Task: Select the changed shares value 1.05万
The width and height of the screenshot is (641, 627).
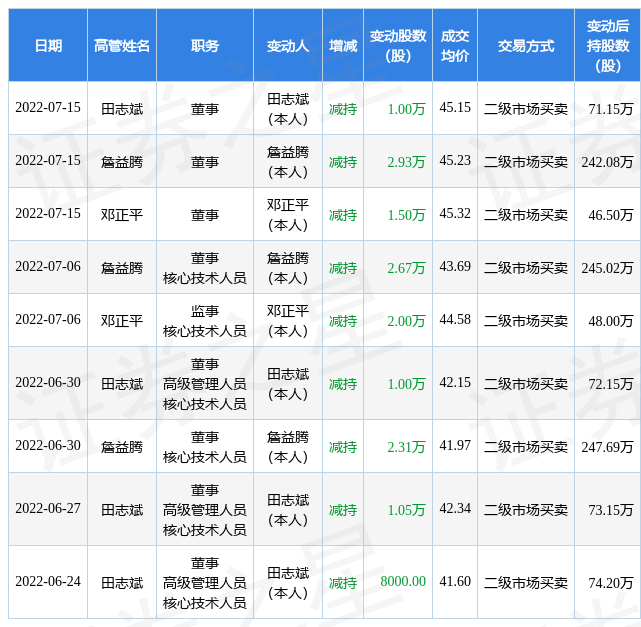Action: 406,510
